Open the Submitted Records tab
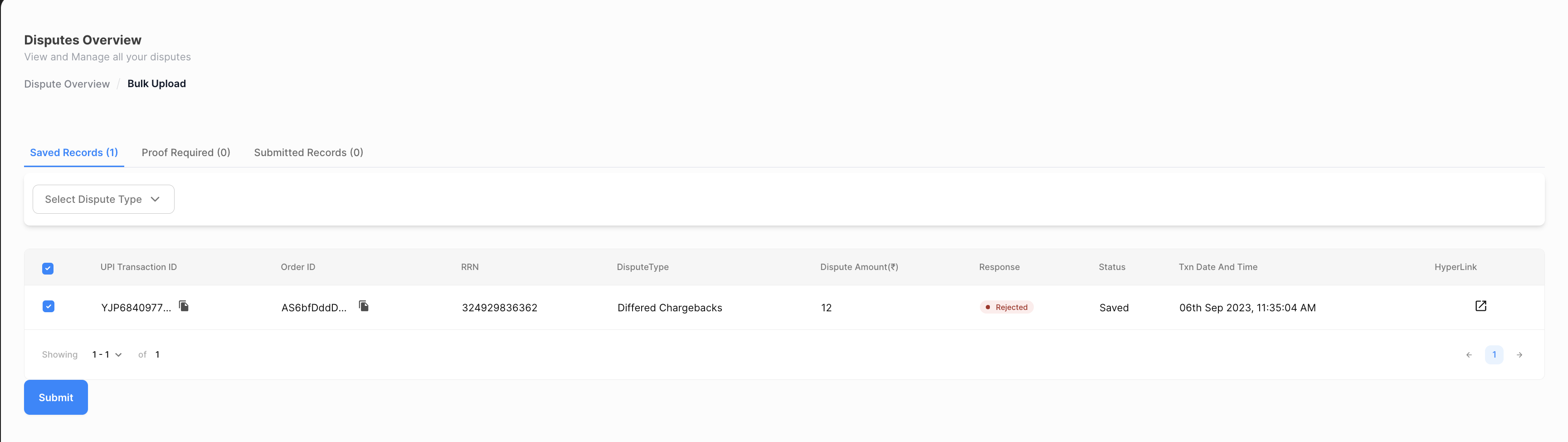Screen dimensions: 1568x442 (x=308, y=153)
